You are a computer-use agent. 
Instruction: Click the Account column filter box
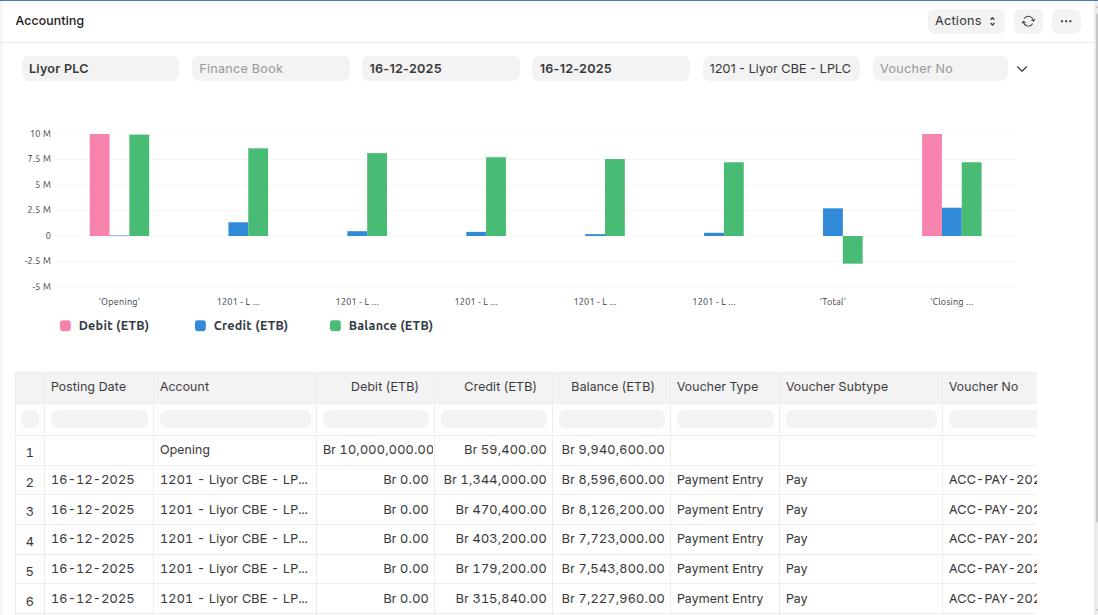[x=235, y=419]
